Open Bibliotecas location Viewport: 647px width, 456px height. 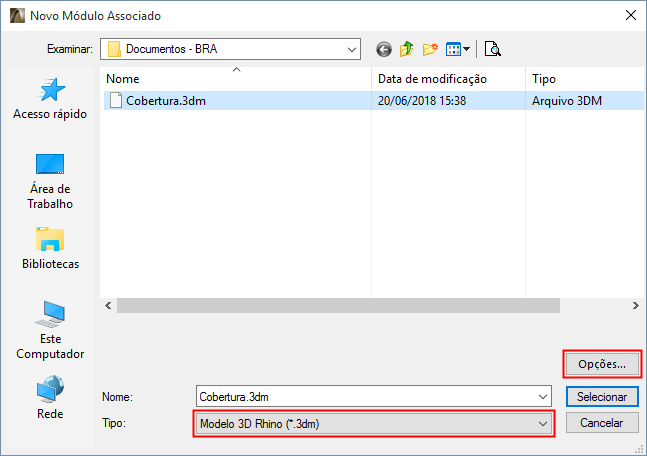pos(50,248)
